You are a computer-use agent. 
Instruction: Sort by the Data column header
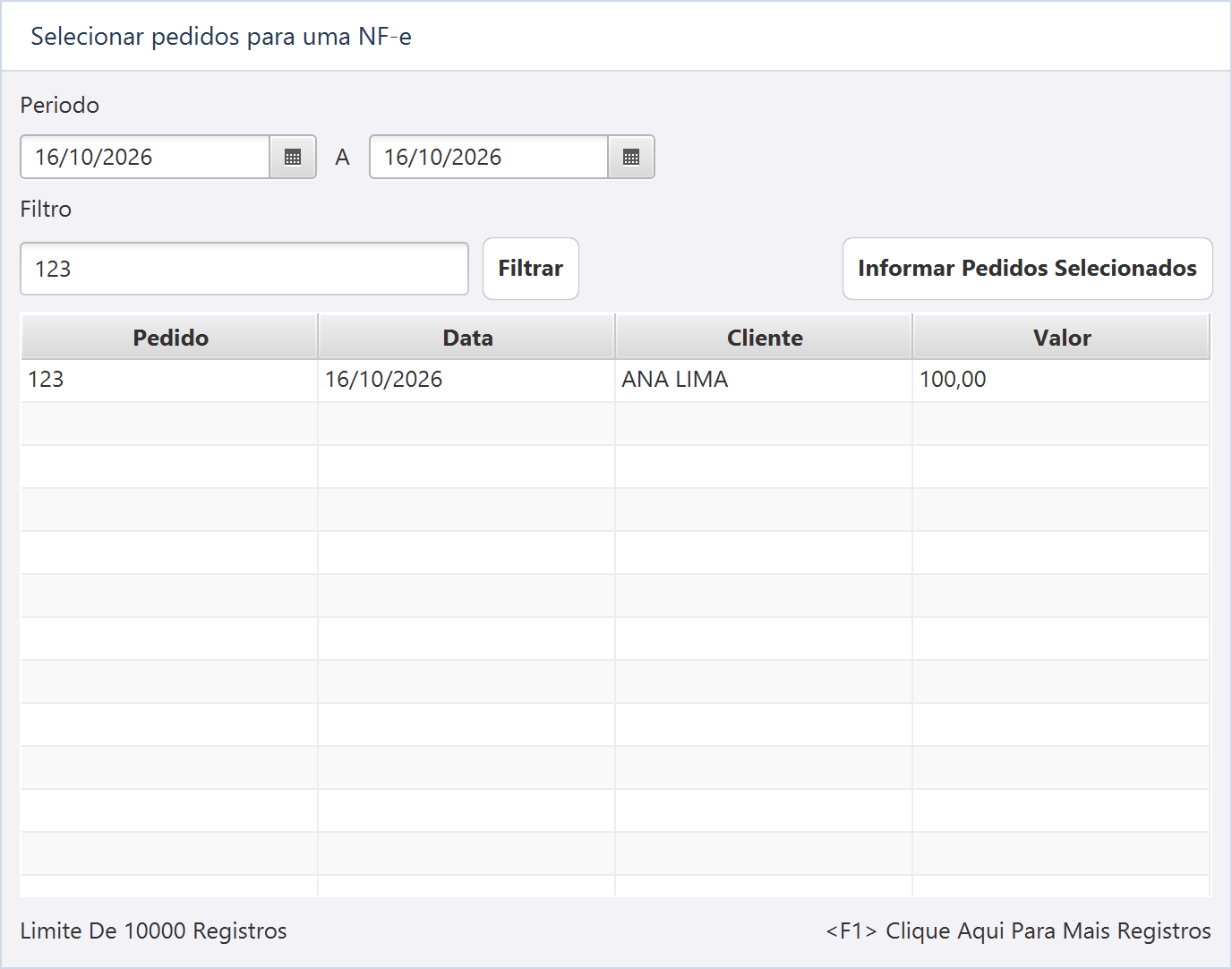pyautogui.click(x=467, y=337)
